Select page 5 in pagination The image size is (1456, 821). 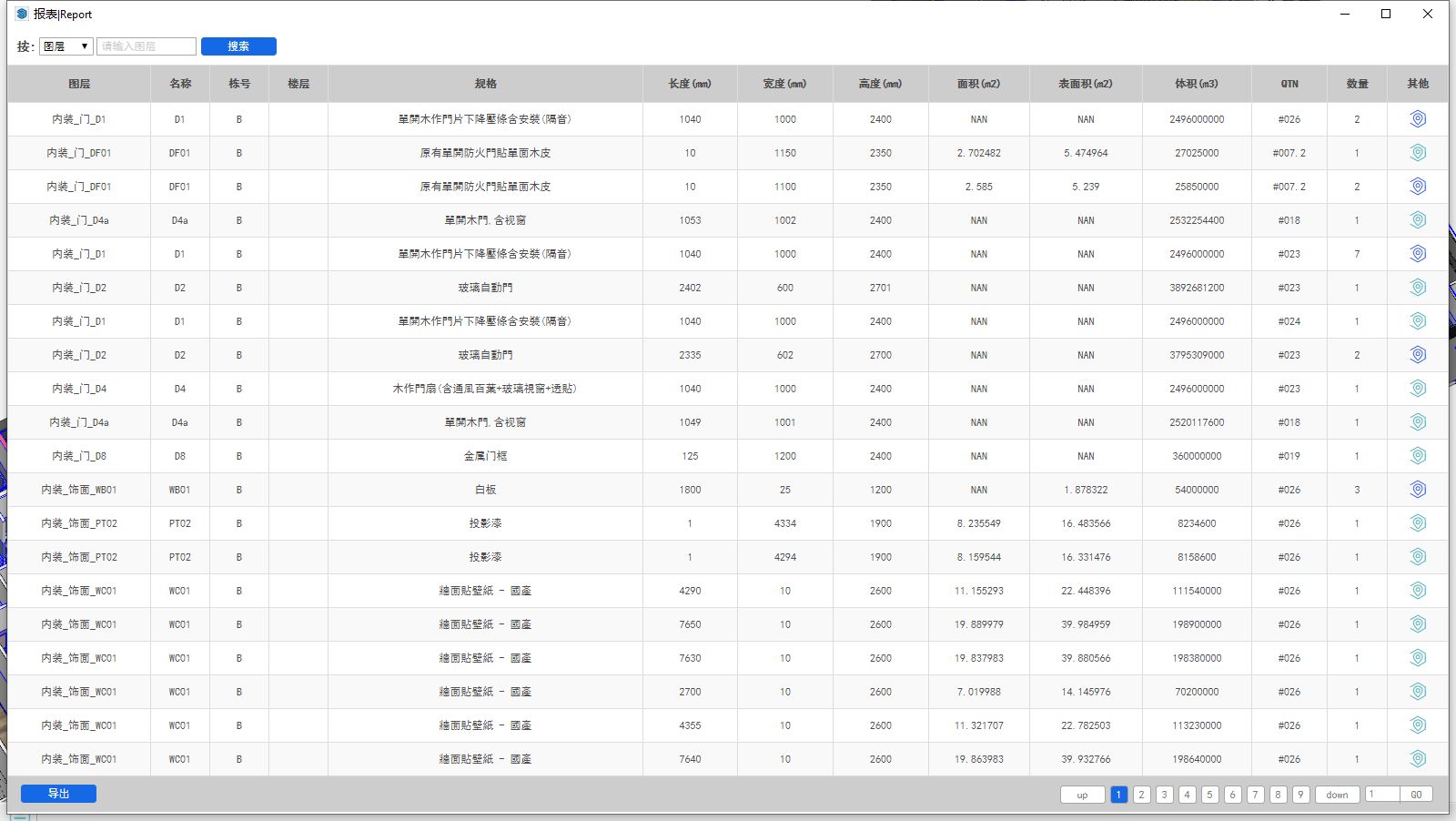click(x=1209, y=795)
